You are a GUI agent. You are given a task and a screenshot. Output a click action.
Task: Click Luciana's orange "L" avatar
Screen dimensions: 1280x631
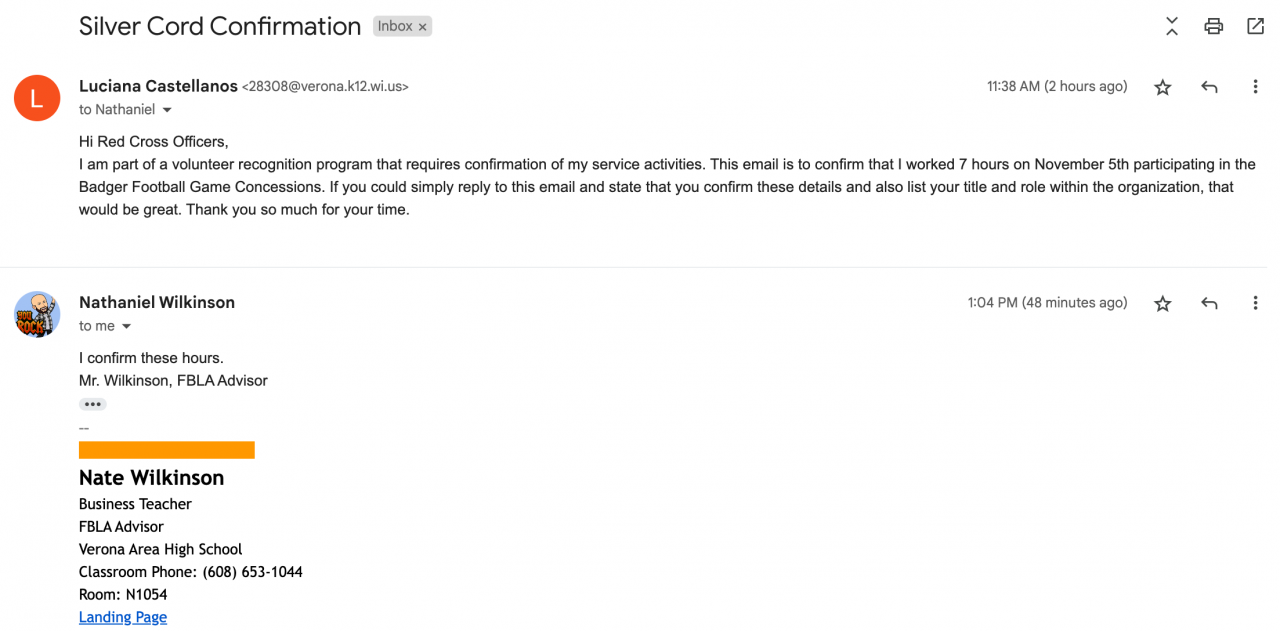(x=37, y=98)
